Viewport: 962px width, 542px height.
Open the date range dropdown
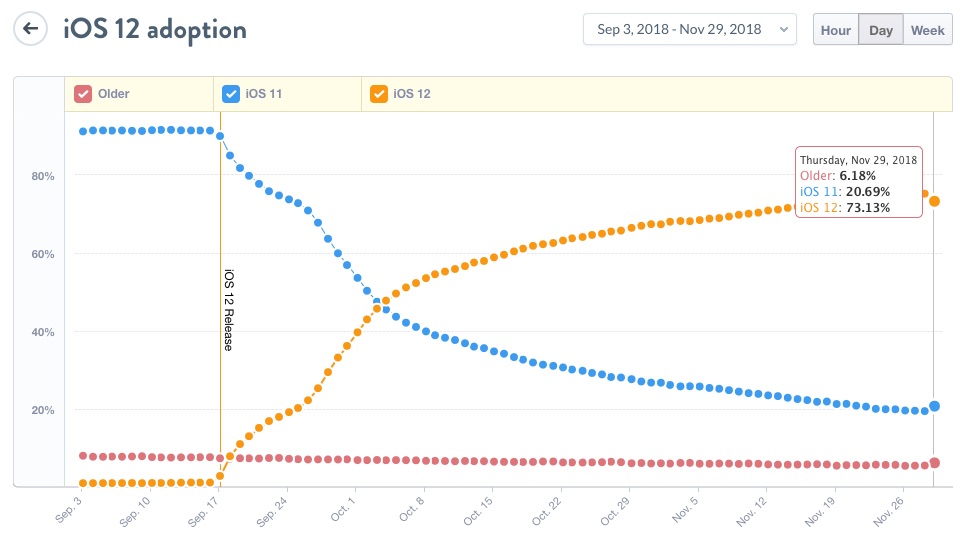pyautogui.click(x=689, y=29)
